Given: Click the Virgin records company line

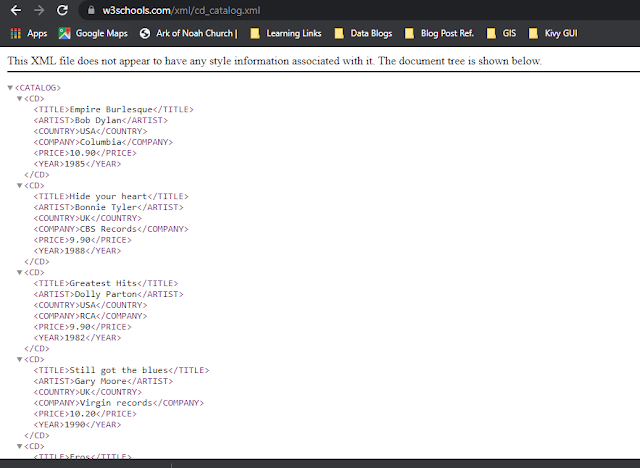Looking at the screenshot, I should point(119,403).
